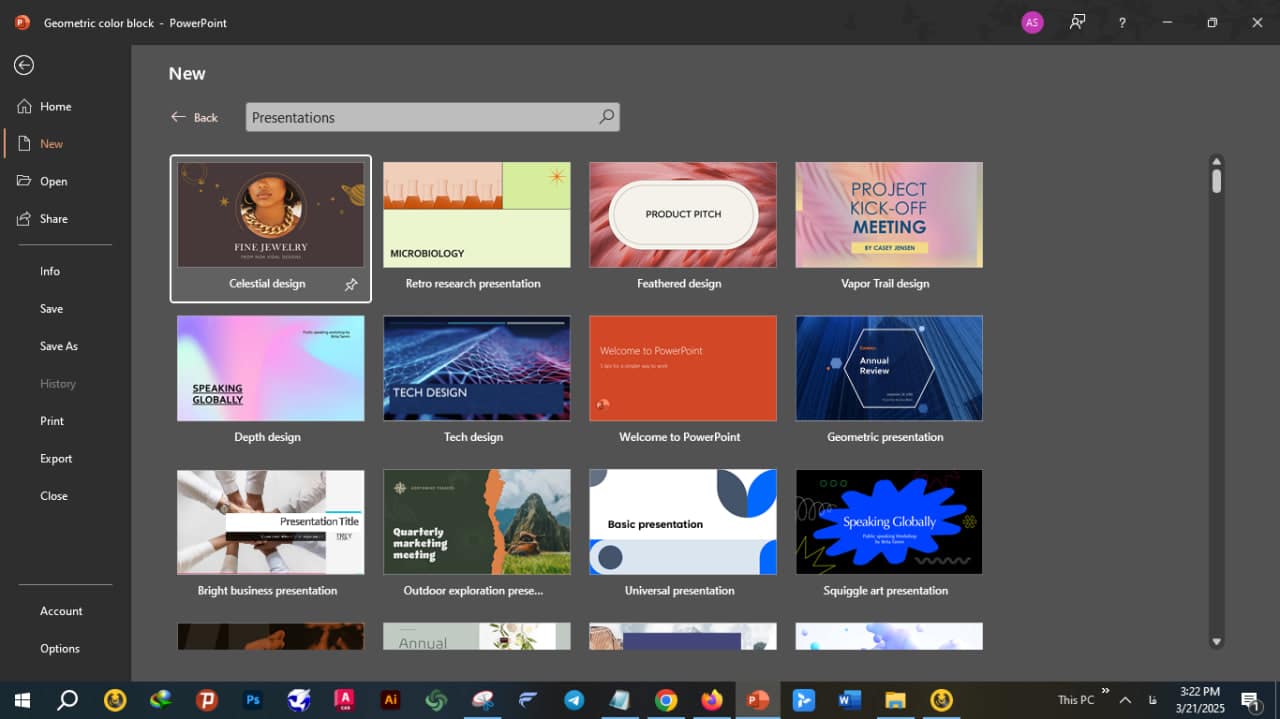Click the Presentations search input field
The width and height of the screenshot is (1280, 719).
420,117
